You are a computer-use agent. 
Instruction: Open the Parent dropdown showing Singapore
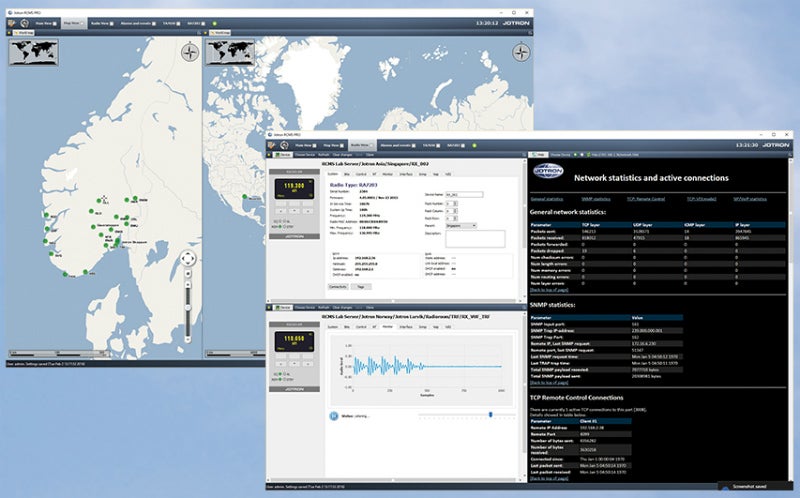(460, 225)
